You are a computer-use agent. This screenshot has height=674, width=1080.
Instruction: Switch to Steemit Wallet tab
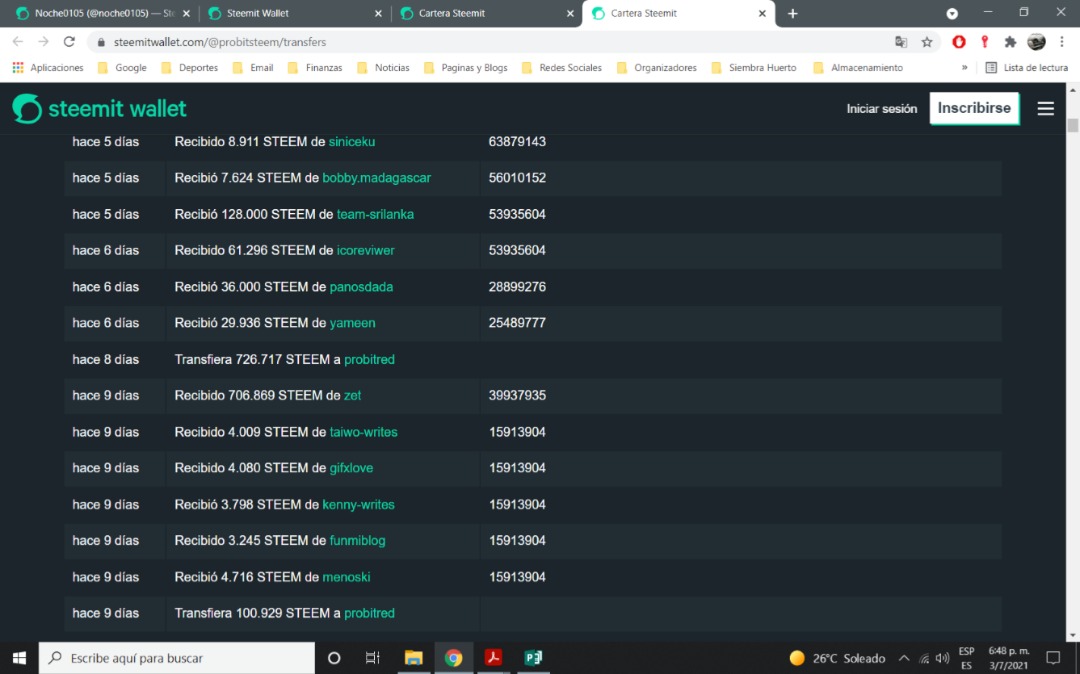point(295,14)
